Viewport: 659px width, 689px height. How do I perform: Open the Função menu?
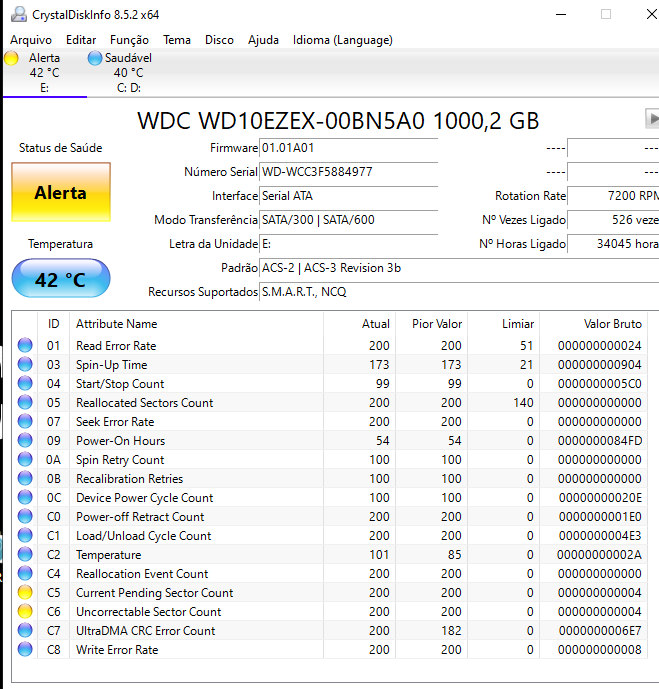129,40
